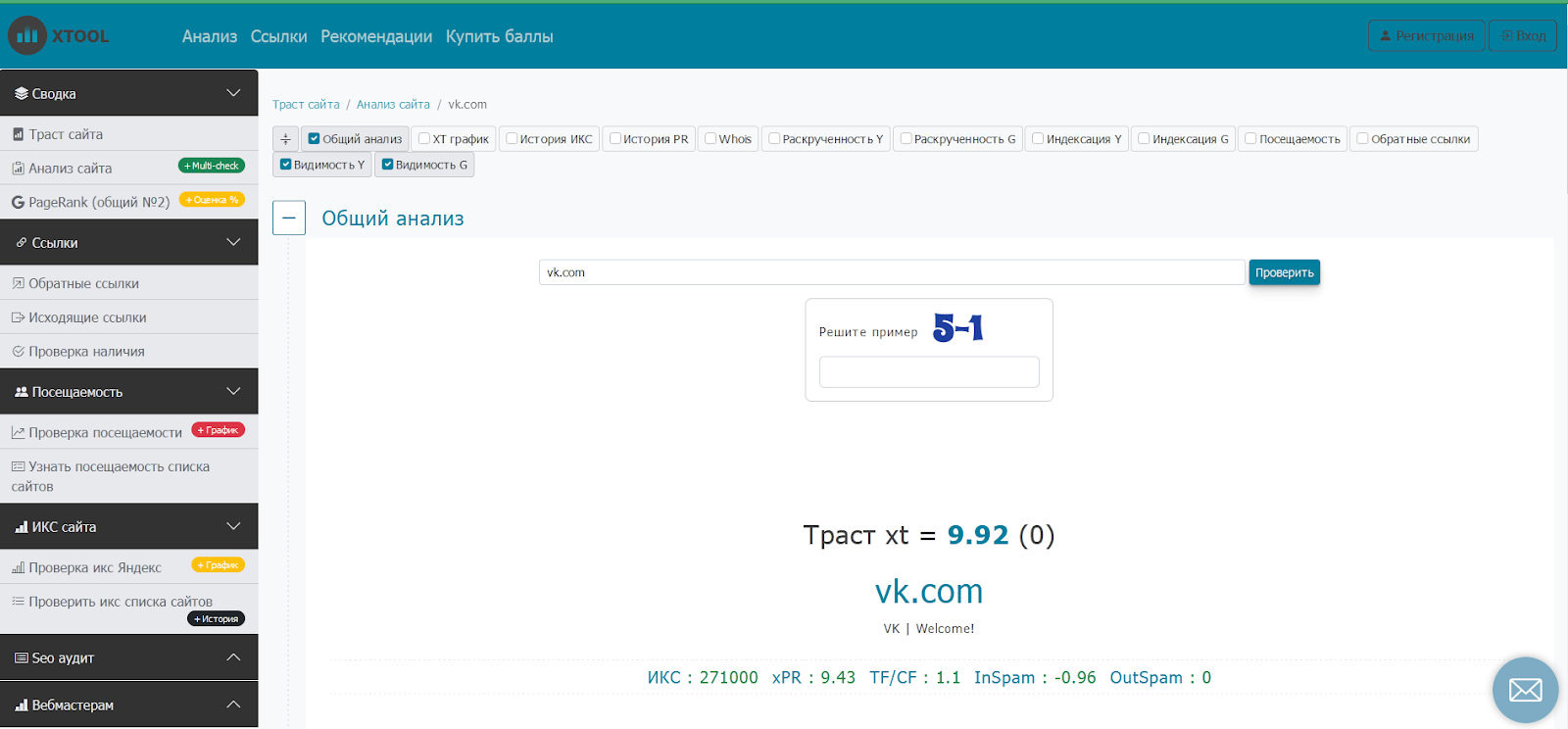This screenshot has height=729, width=1568.
Task: Click the Оценка % badge beside PageRank
Action: pos(212,200)
